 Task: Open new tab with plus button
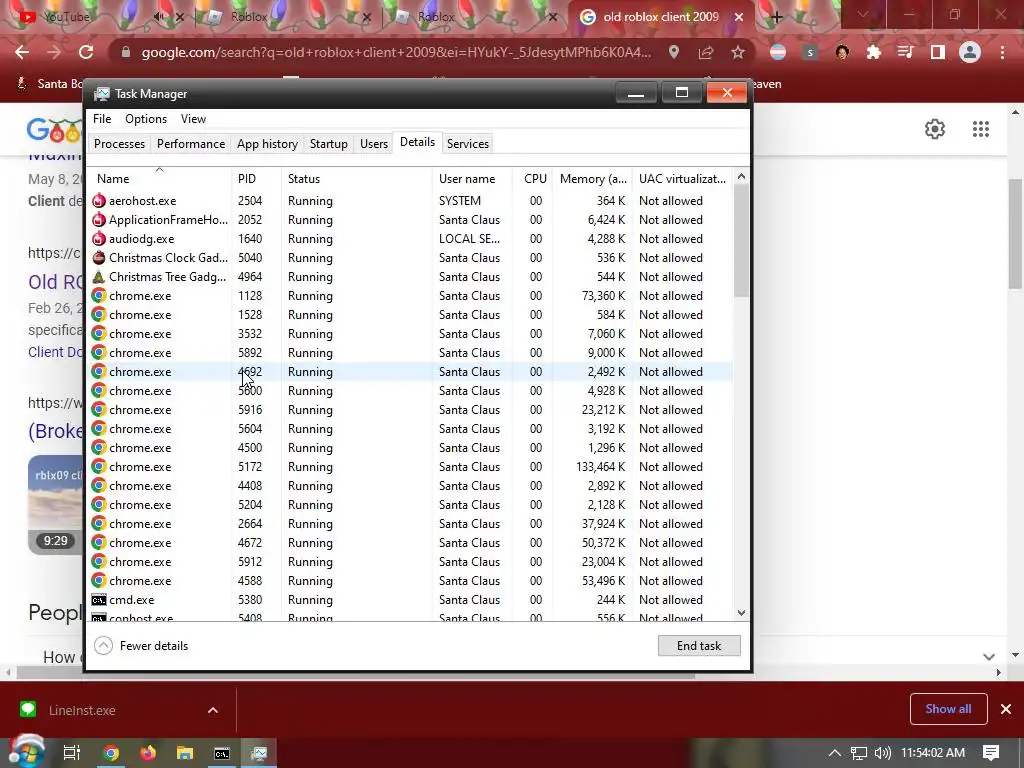point(776,17)
